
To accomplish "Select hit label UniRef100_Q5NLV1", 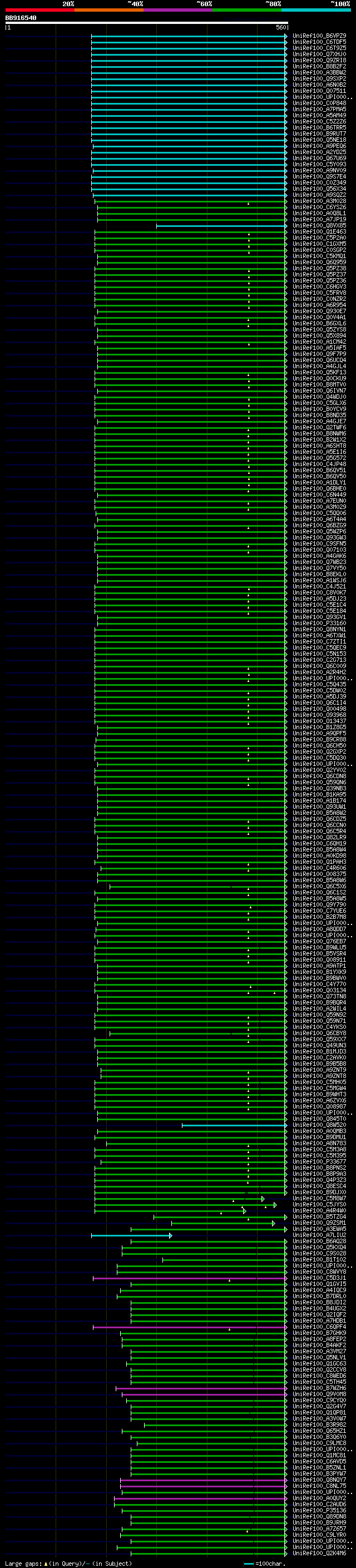I will tap(319, 1357).
